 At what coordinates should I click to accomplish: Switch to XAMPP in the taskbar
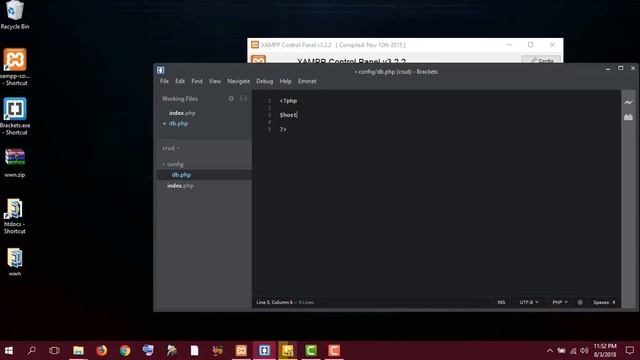[x=241, y=351]
